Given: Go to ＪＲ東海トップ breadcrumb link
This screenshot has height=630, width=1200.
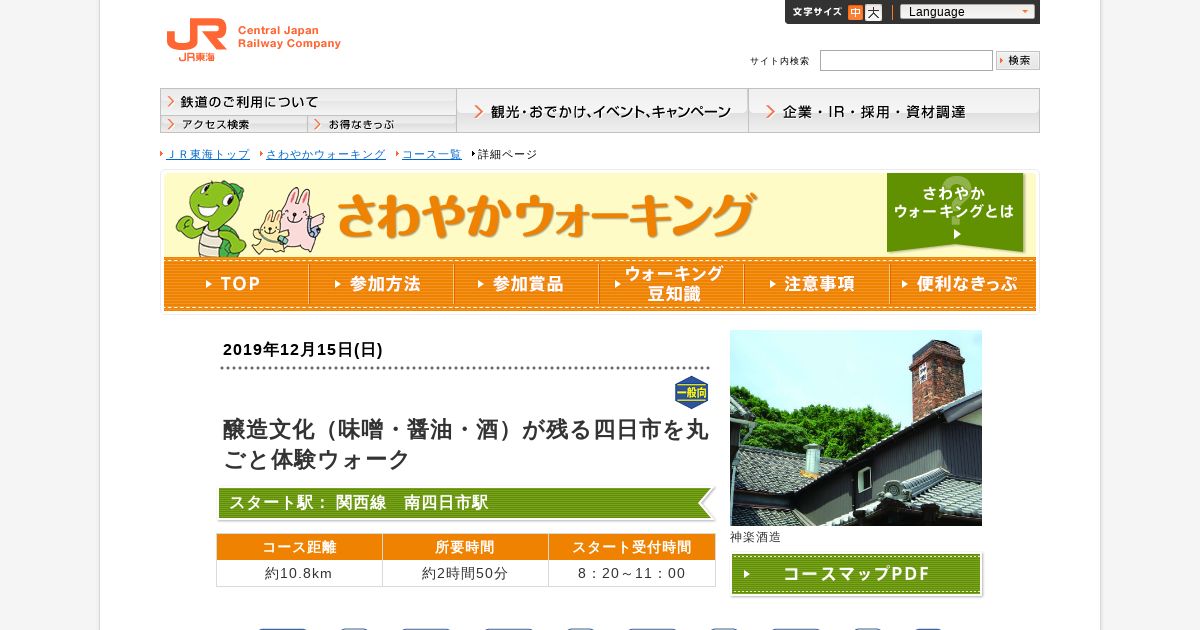Looking at the screenshot, I should point(208,154).
